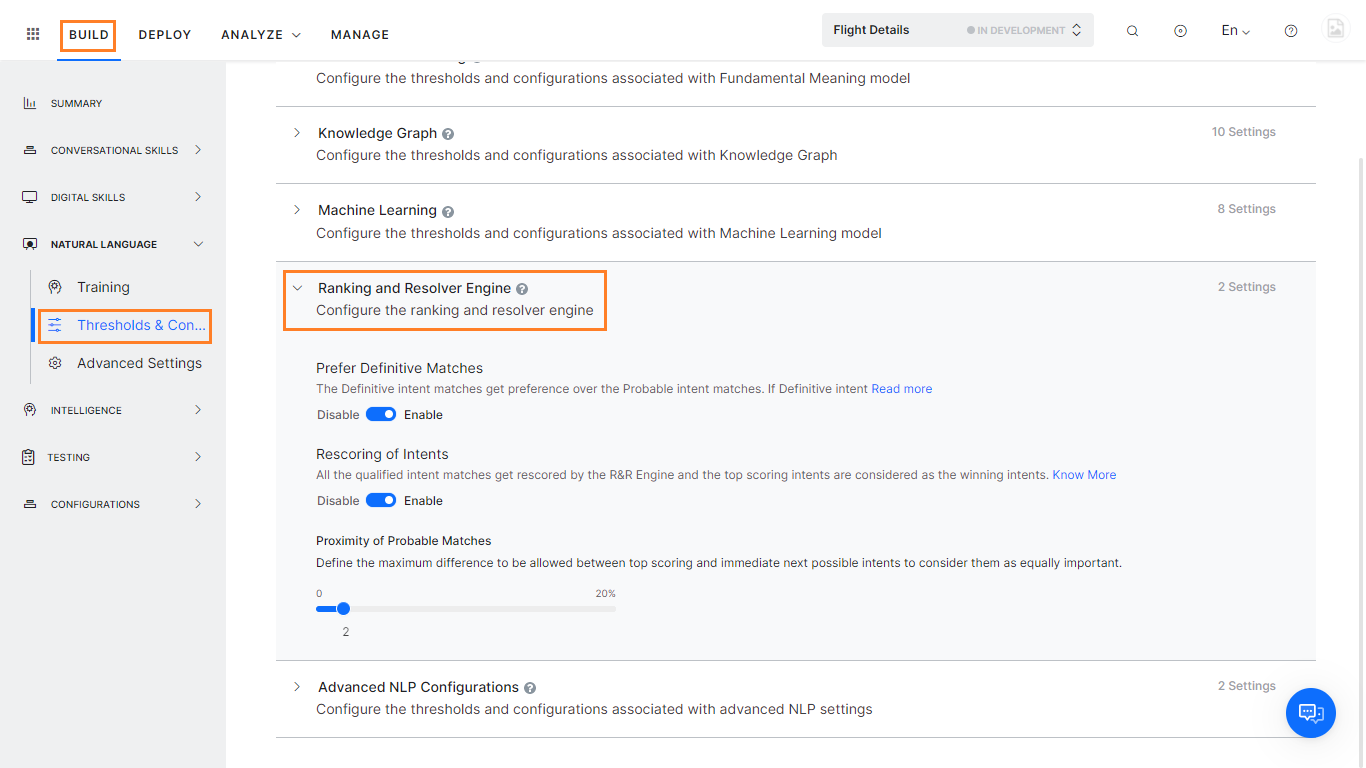Click the profile image icon top right
The height and width of the screenshot is (768, 1366).
pyautogui.click(x=1336, y=29)
